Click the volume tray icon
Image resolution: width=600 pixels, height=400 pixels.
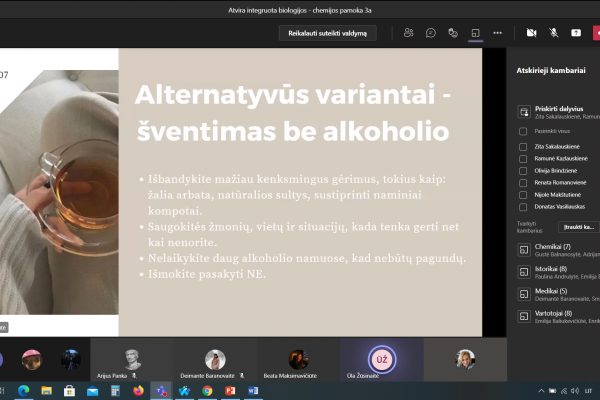575,391
